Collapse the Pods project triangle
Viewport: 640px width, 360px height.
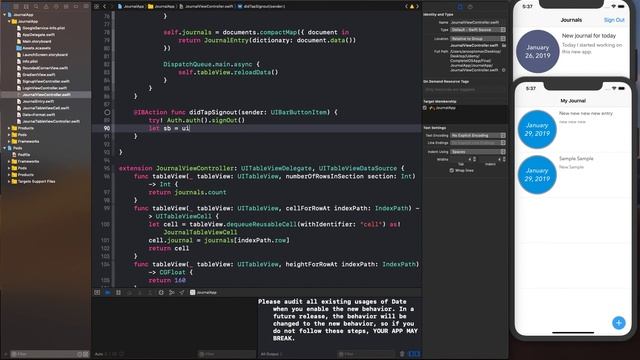pos(4,148)
